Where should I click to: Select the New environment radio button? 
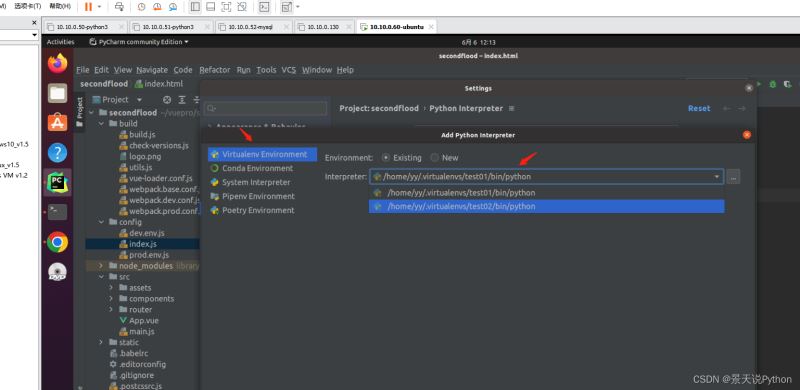(x=434, y=158)
